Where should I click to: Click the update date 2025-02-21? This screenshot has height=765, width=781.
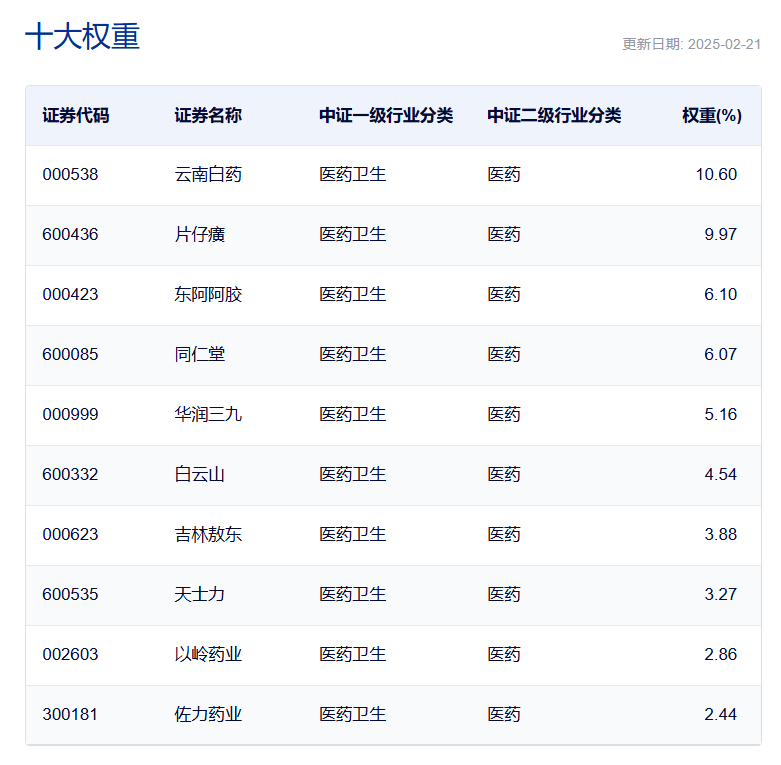pyautogui.click(x=724, y=44)
